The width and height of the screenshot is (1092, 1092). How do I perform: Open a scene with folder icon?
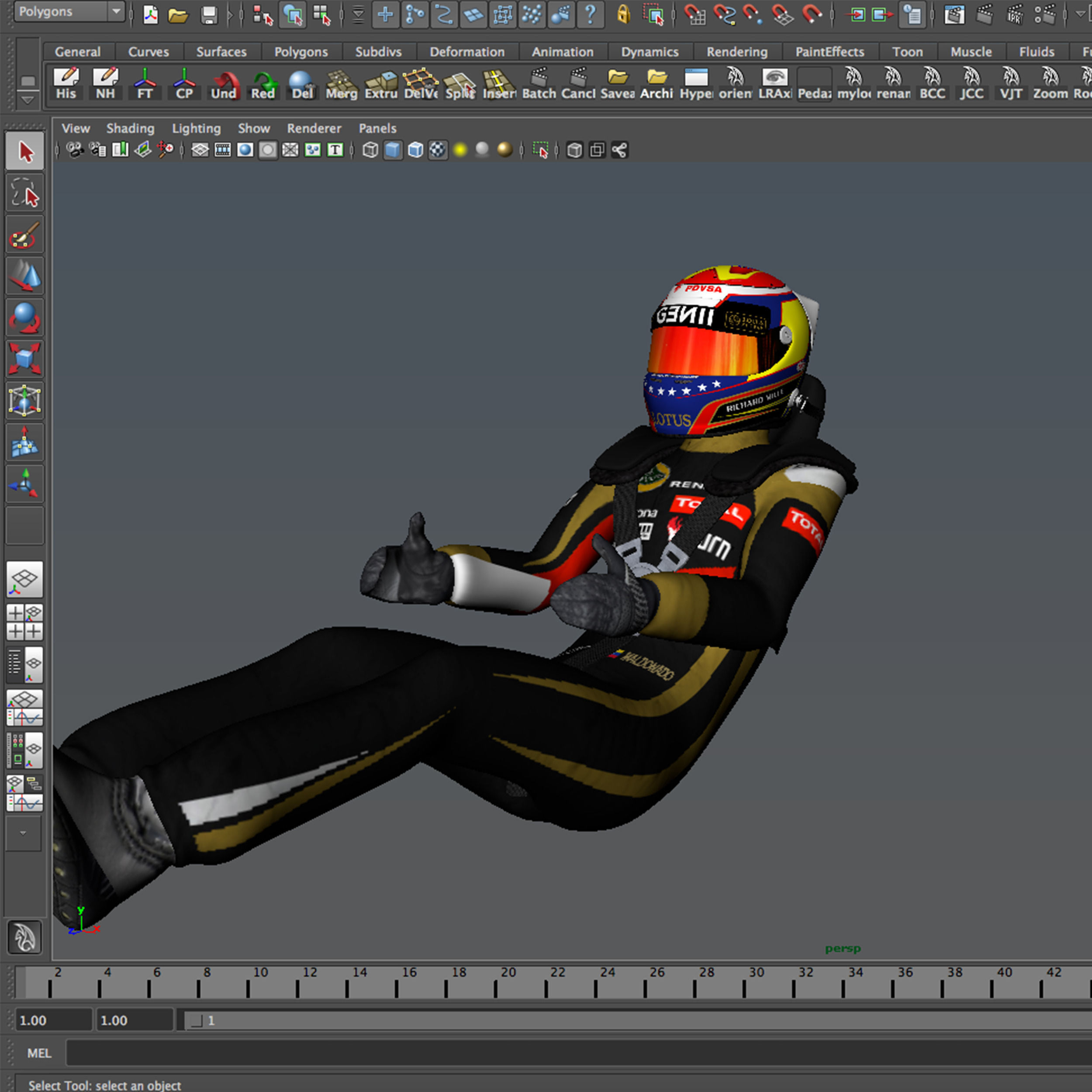coord(178,15)
